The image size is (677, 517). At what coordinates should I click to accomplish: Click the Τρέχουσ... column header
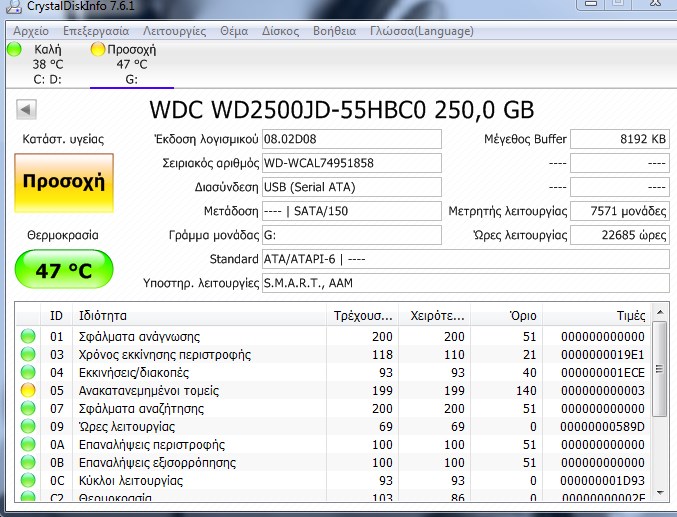point(362,316)
